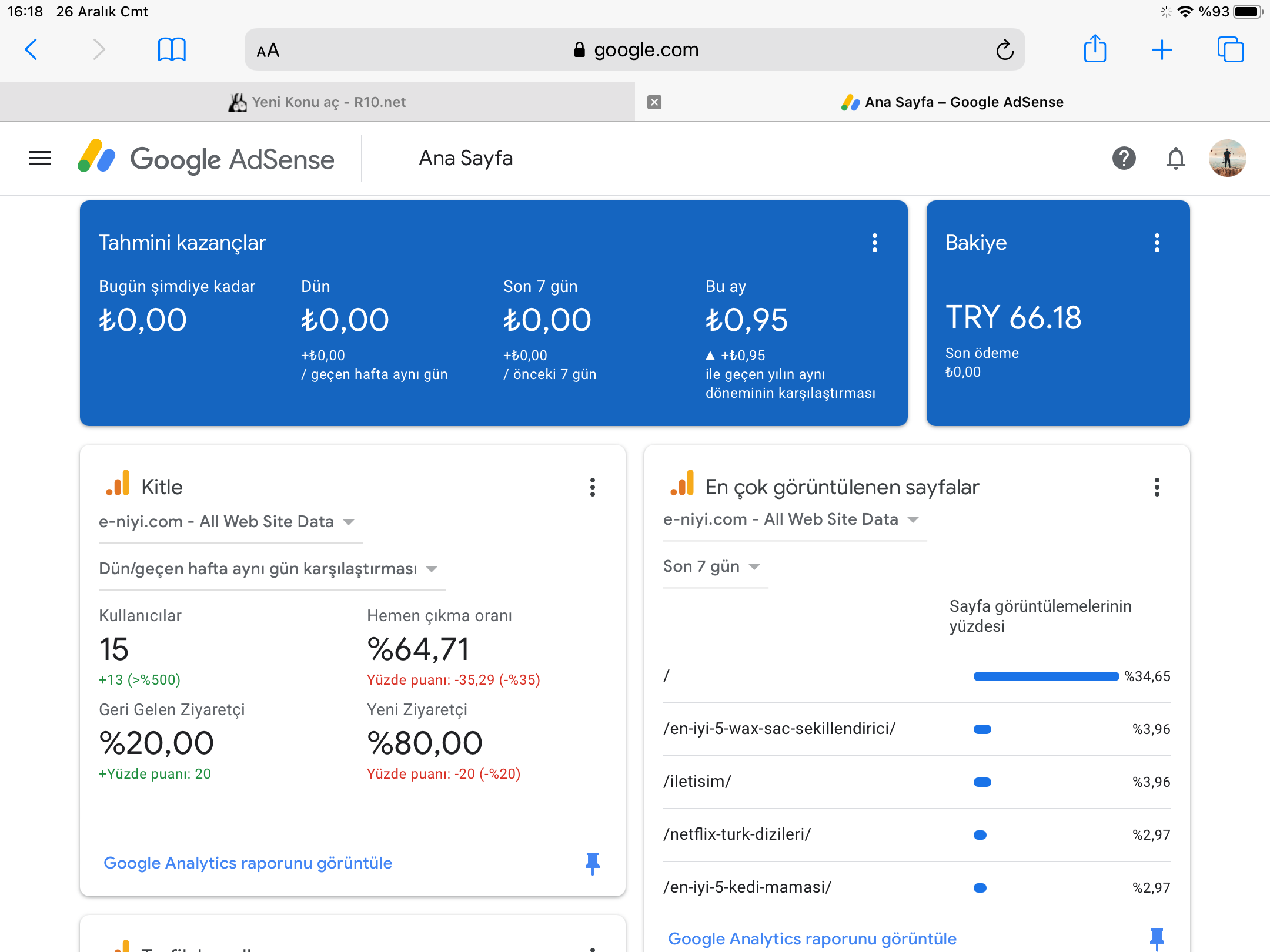
Task: Tap the Wi-Fi status icon
Action: [x=1185, y=12]
